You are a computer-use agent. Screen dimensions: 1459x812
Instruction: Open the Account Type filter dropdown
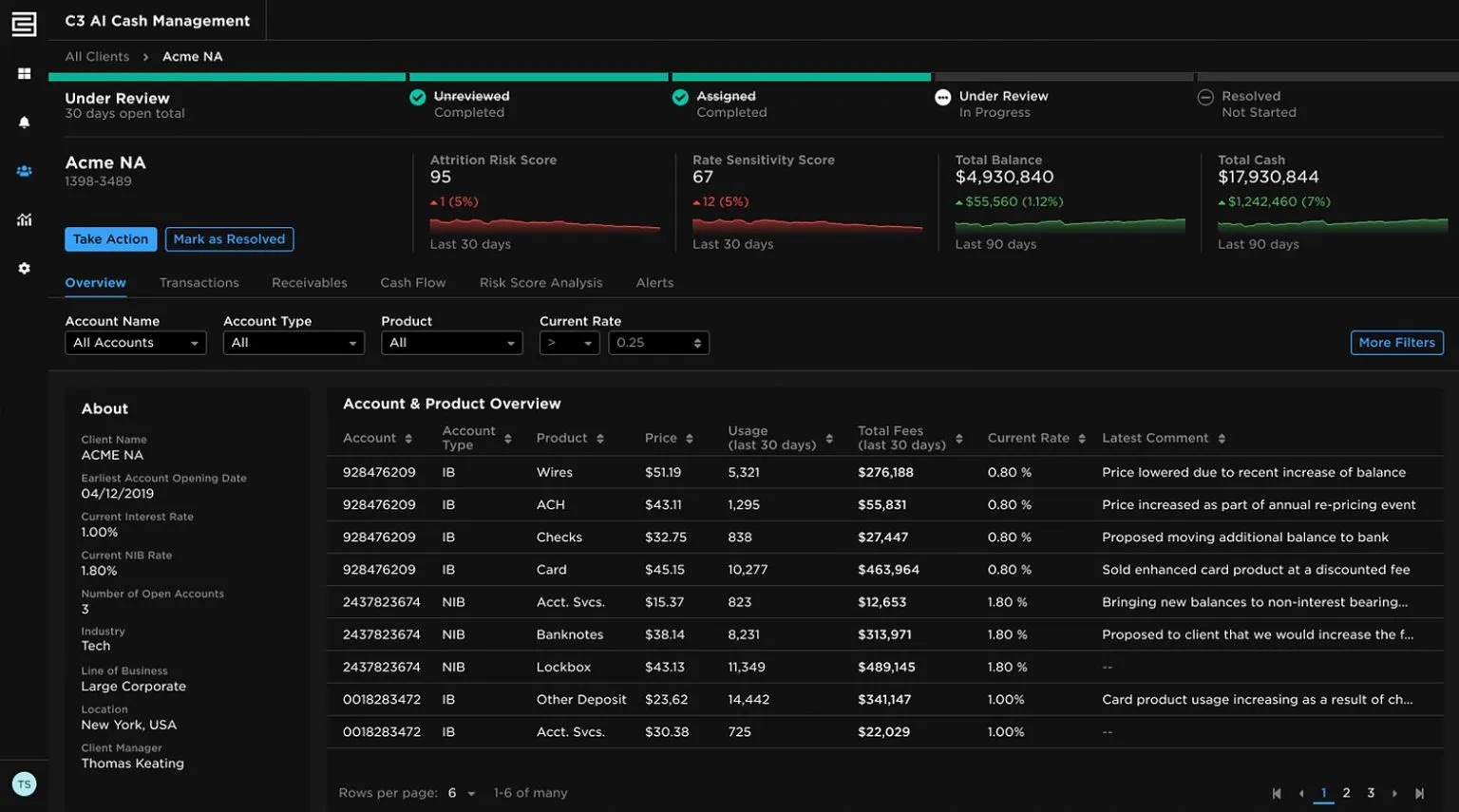coord(294,343)
